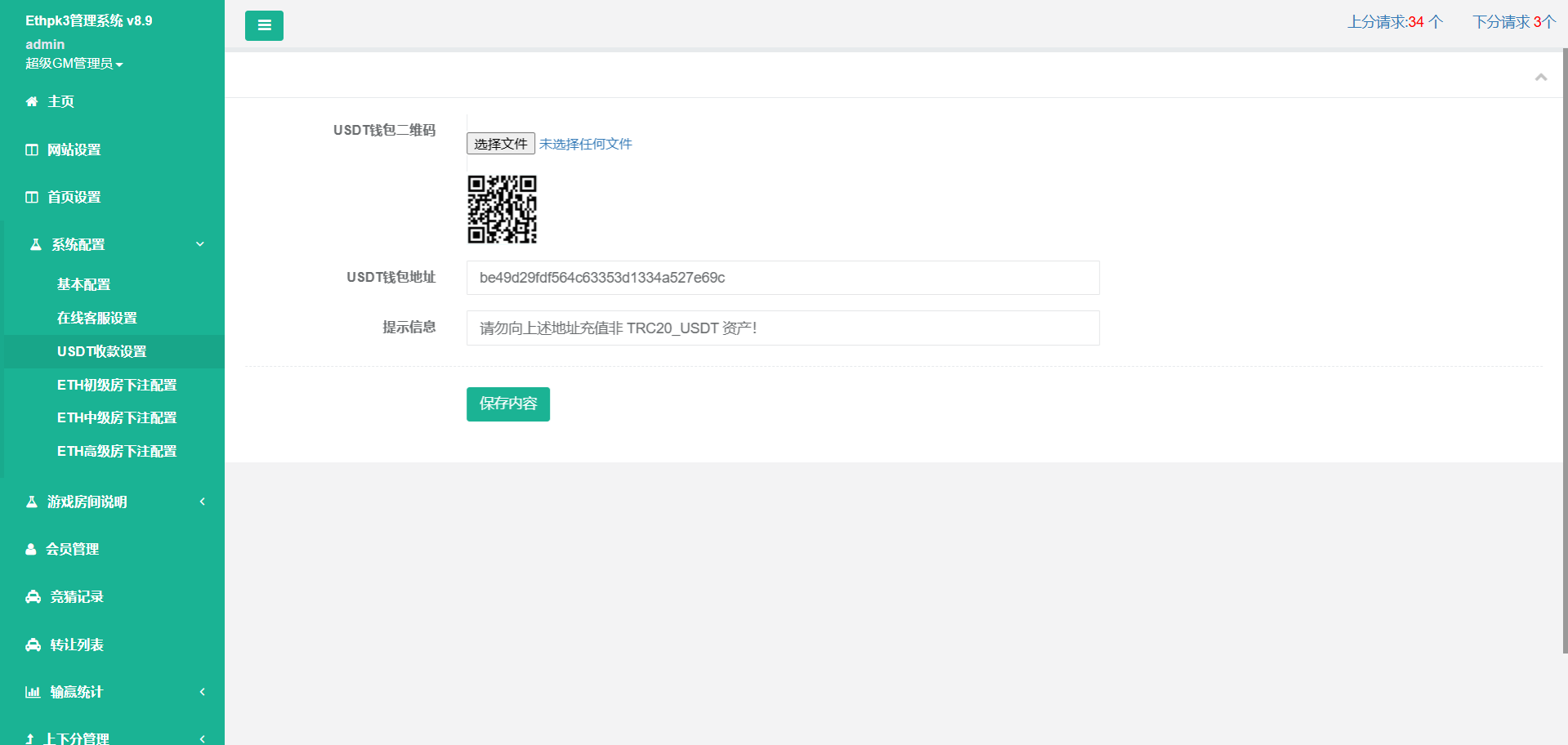Select ETH初级房下注配置 in the sidebar

pyautogui.click(x=117, y=385)
